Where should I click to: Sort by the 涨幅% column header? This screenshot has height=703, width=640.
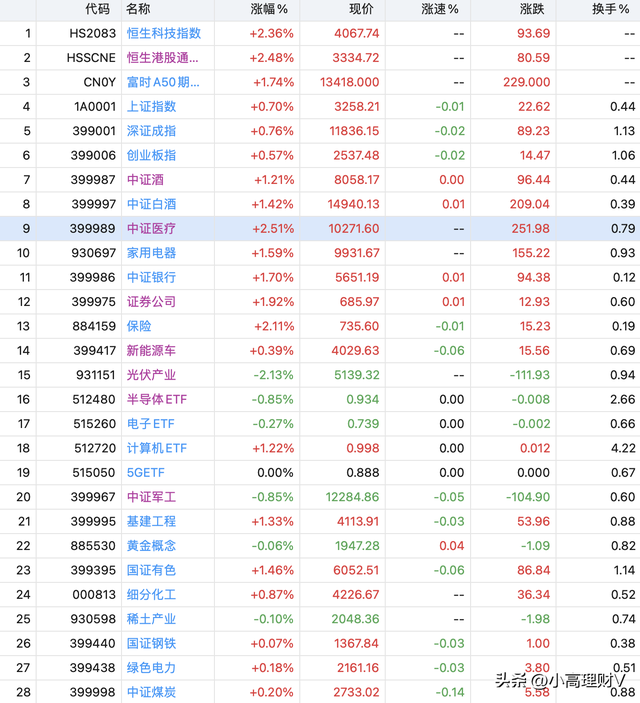[x=269, y=9]
